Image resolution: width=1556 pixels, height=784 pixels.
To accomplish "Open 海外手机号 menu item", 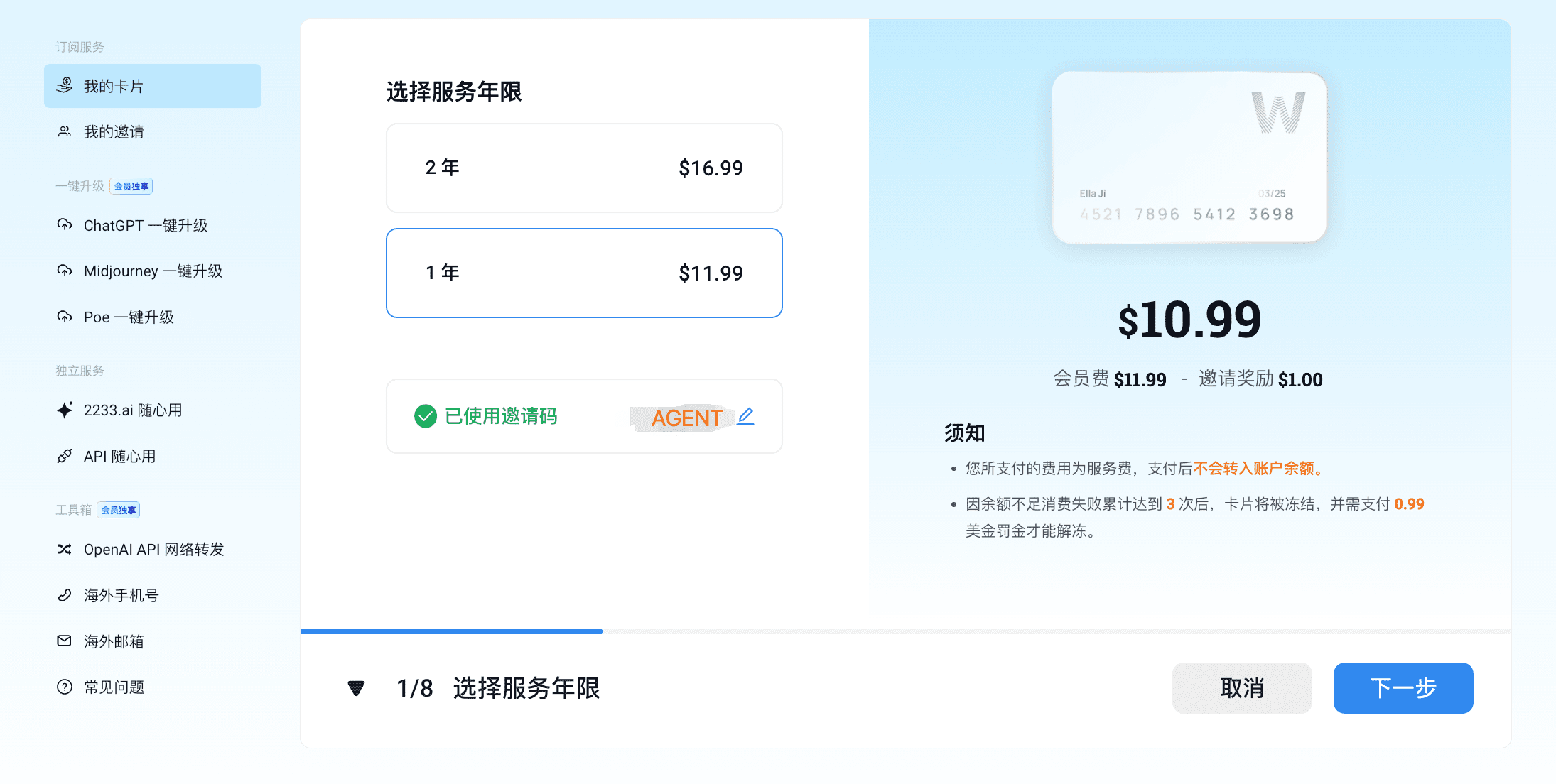I will [153, 595].
